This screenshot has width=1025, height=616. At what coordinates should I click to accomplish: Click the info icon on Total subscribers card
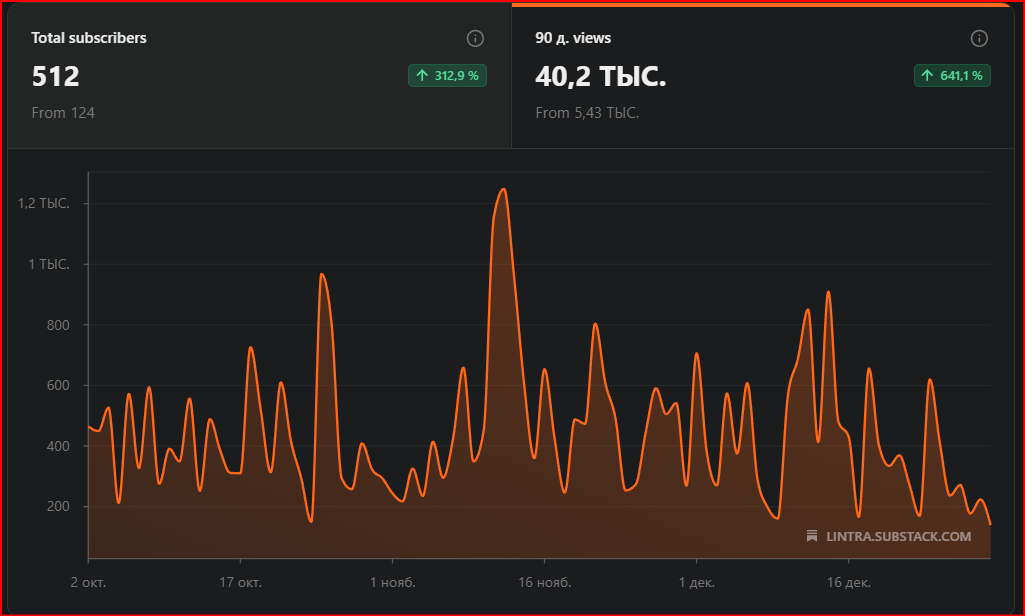[475, 39]
